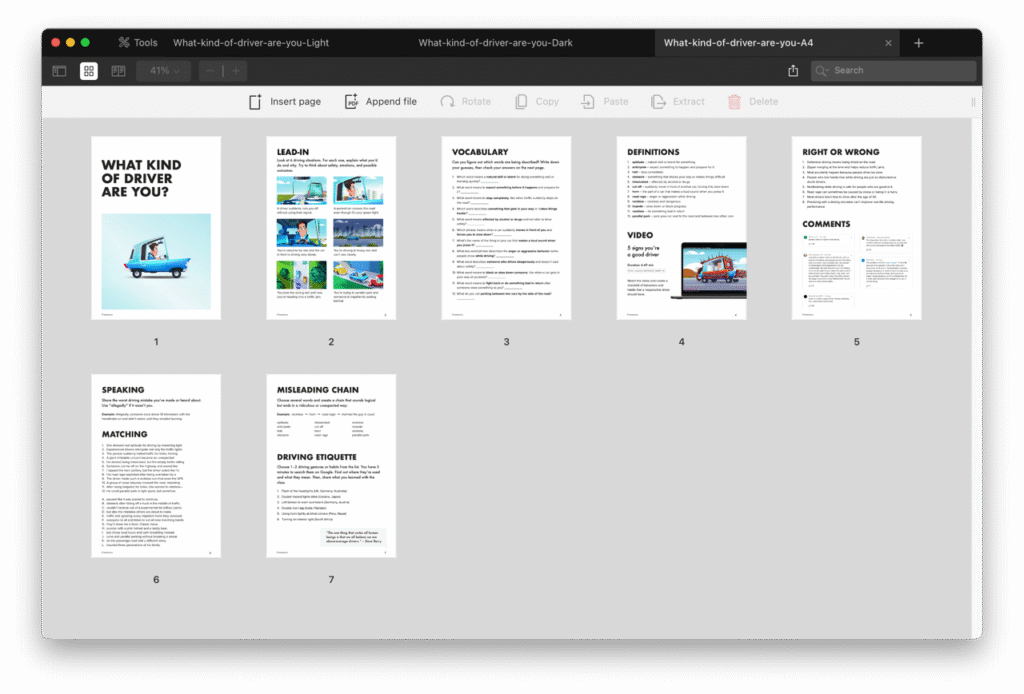Close the What-kind-of-driver-are-you-A4 tab
Screen dimensions: 1024x694
pyautogui.click(x=889, y=43)
